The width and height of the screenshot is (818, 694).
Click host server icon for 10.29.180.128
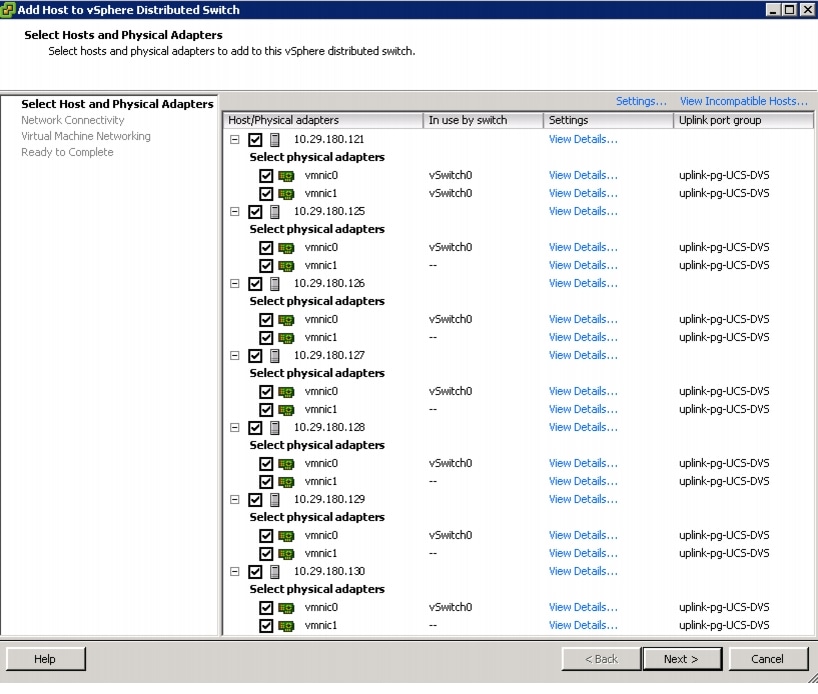[275, 428]
